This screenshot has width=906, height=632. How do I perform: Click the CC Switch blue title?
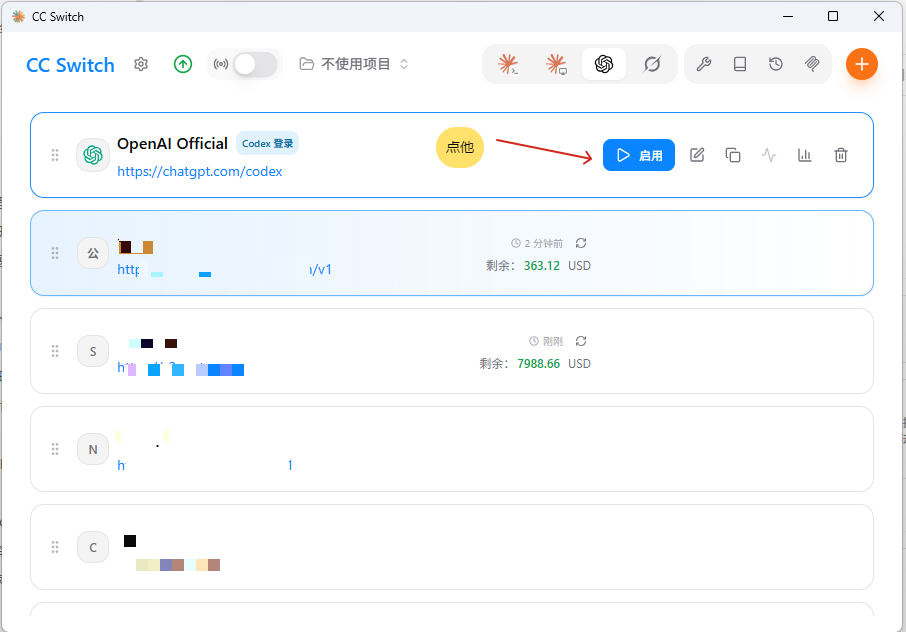70,65
